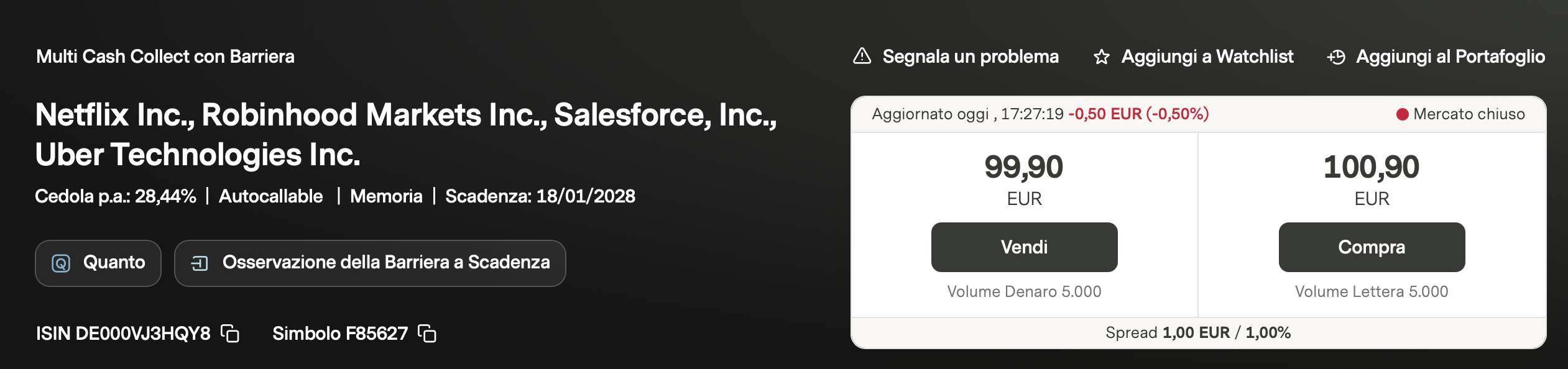1568x369 pixels.
Task: Choose Aggiungi al Portafoglio
Action: point(1450,57)
